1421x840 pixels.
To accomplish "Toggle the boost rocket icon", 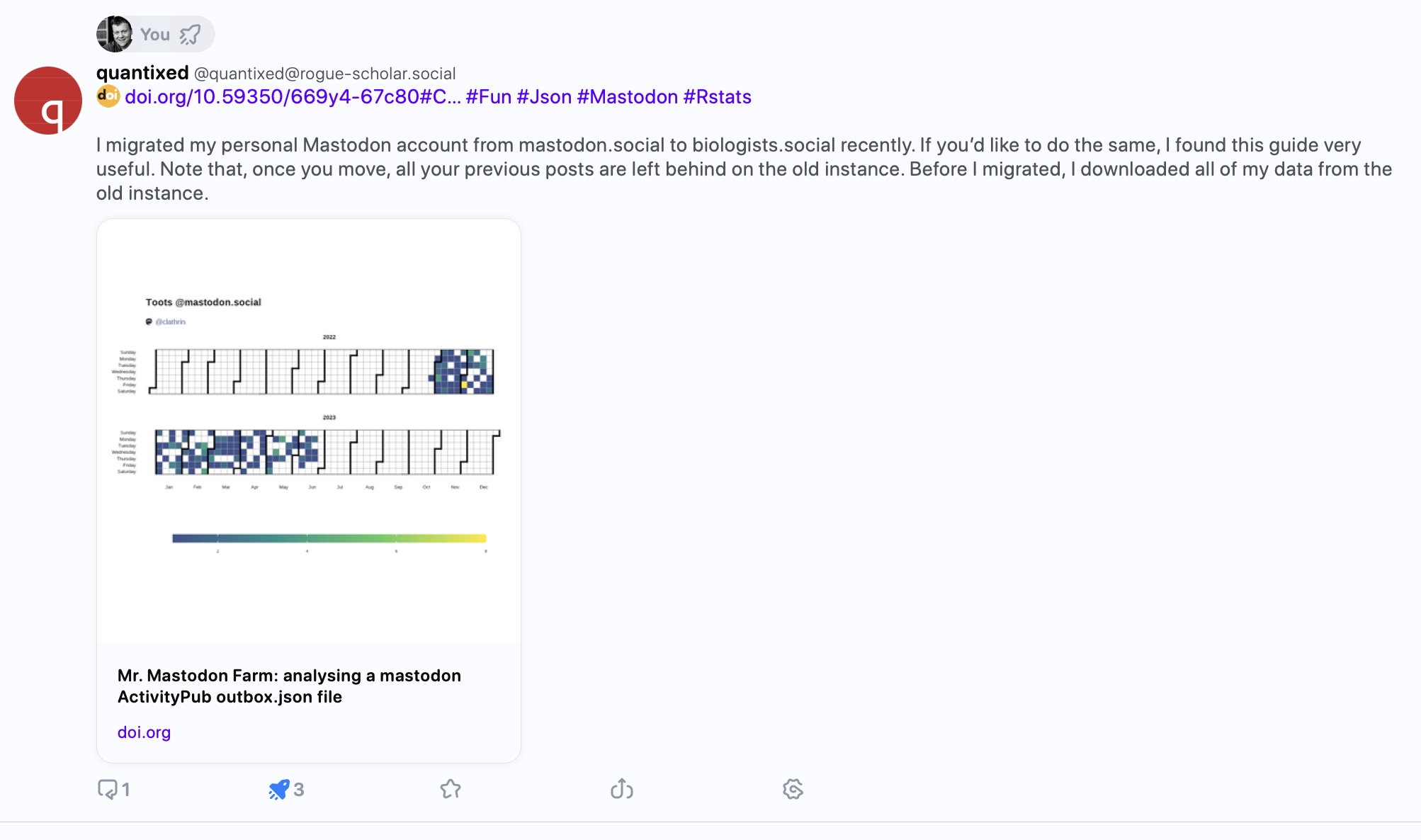I will (279, 789).
